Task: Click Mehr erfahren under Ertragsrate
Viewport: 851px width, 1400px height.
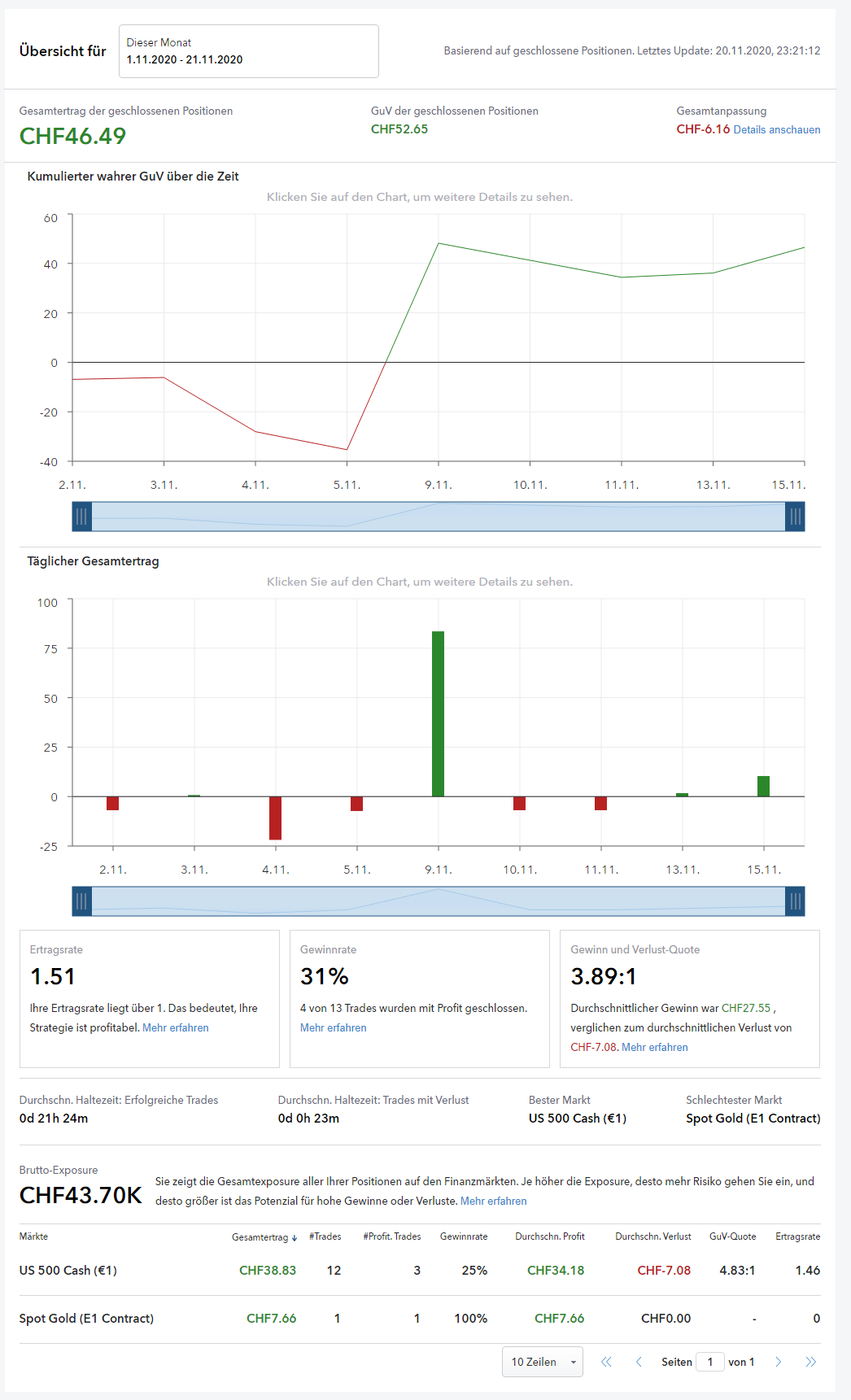Action: 176,1028
